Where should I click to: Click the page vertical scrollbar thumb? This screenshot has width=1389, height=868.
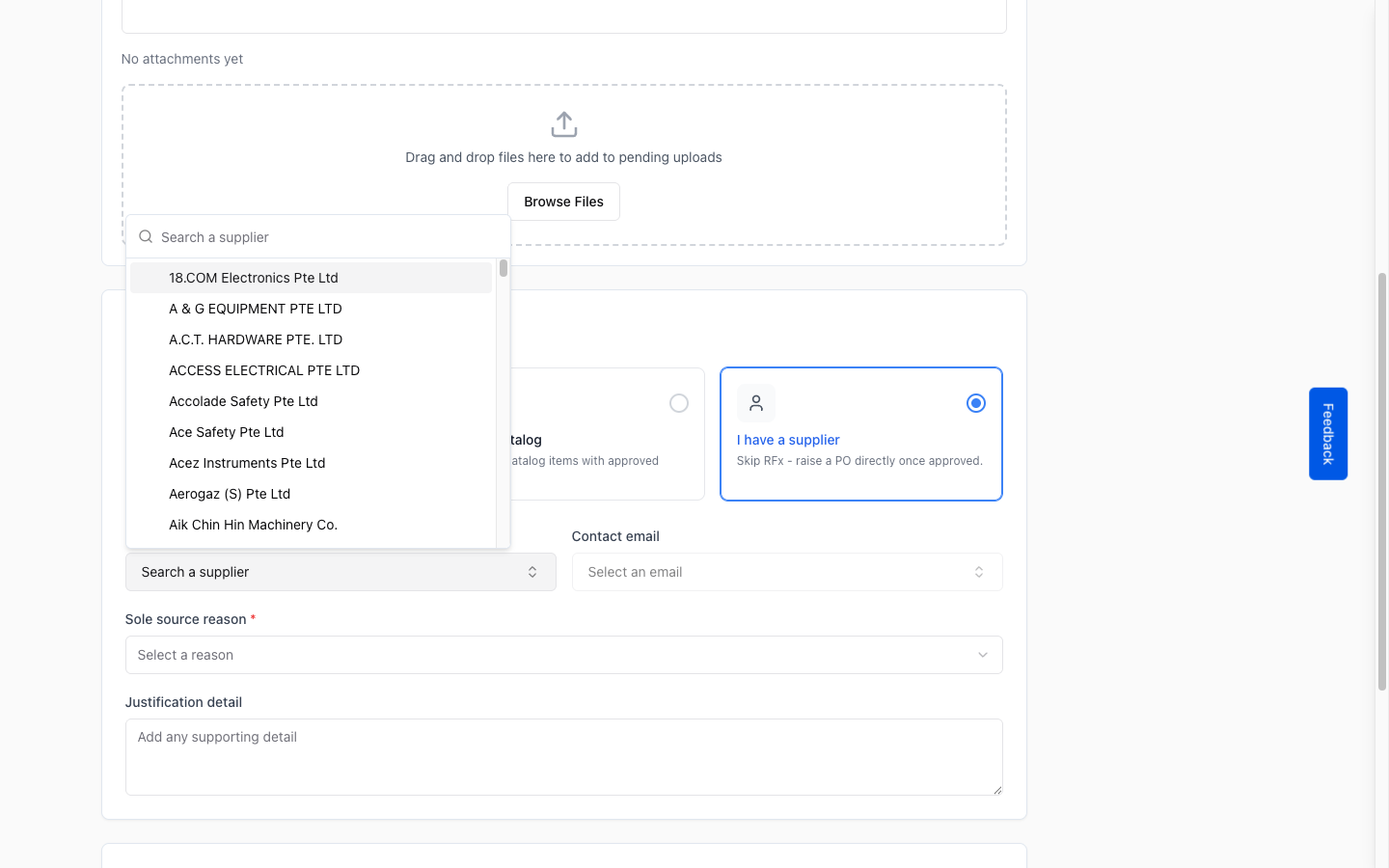(1381, 481)
